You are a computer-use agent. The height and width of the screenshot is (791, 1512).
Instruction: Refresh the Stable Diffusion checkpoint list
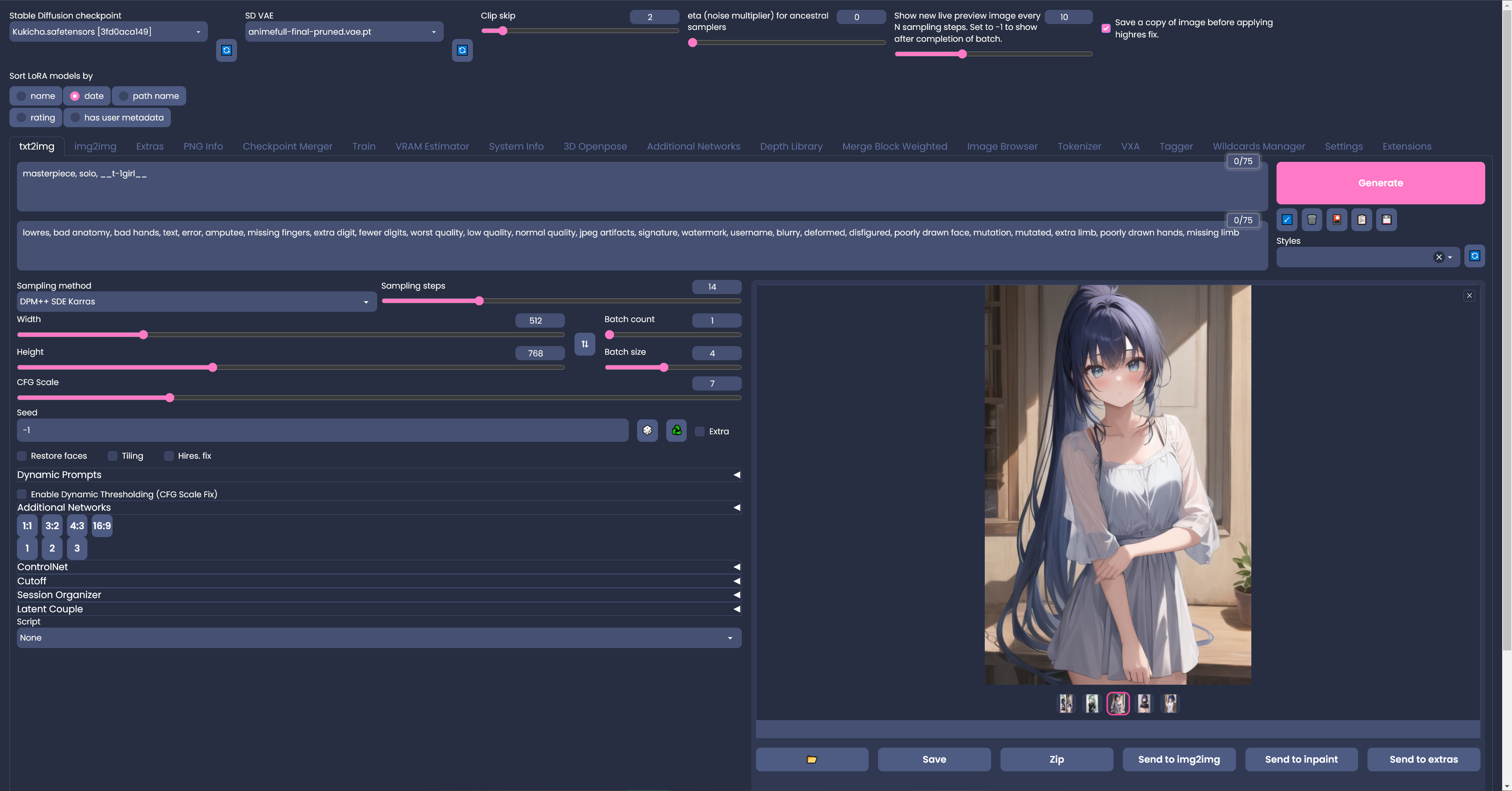click(x=226, y=50)
